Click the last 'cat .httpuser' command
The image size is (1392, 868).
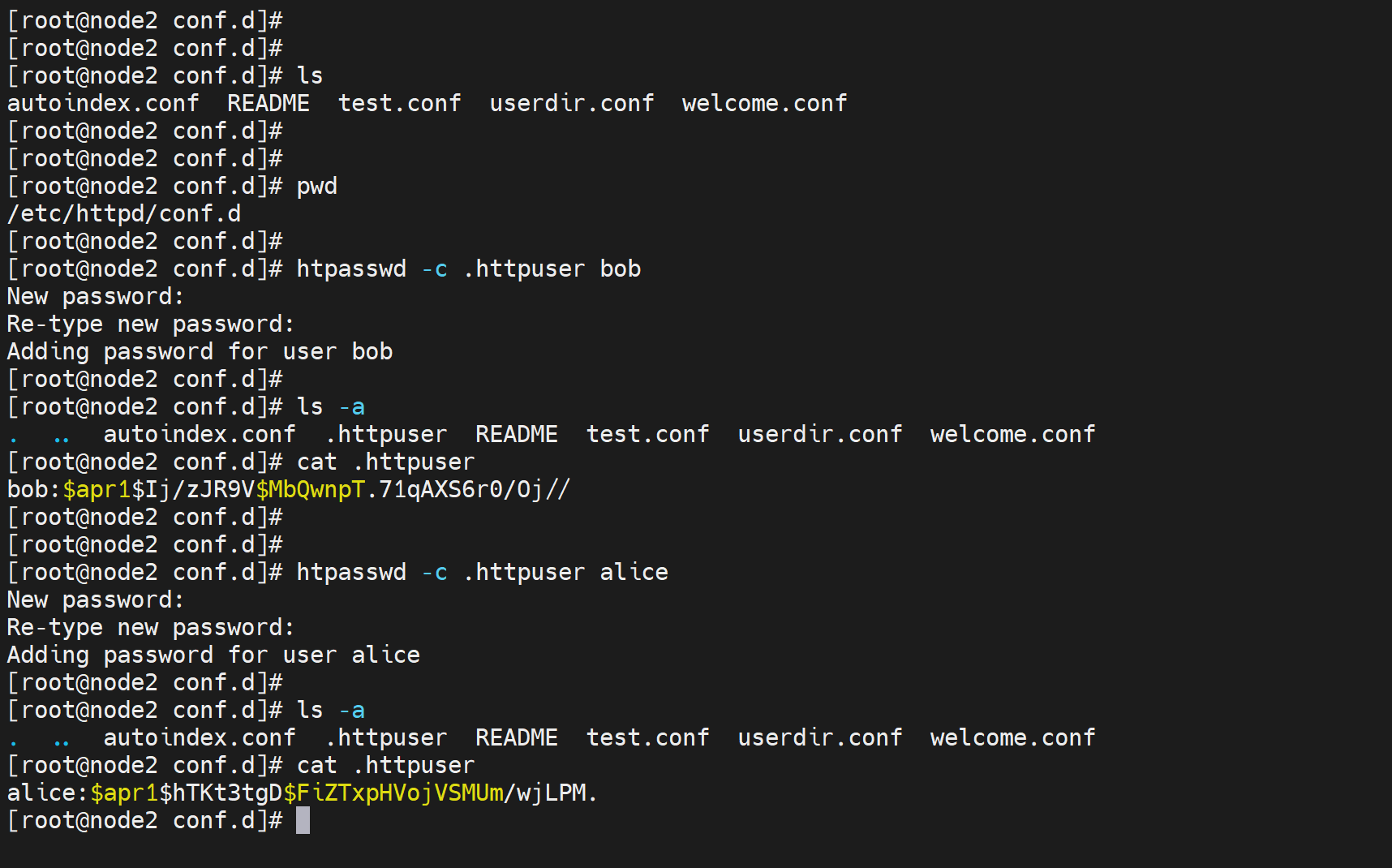click(385, 766)
